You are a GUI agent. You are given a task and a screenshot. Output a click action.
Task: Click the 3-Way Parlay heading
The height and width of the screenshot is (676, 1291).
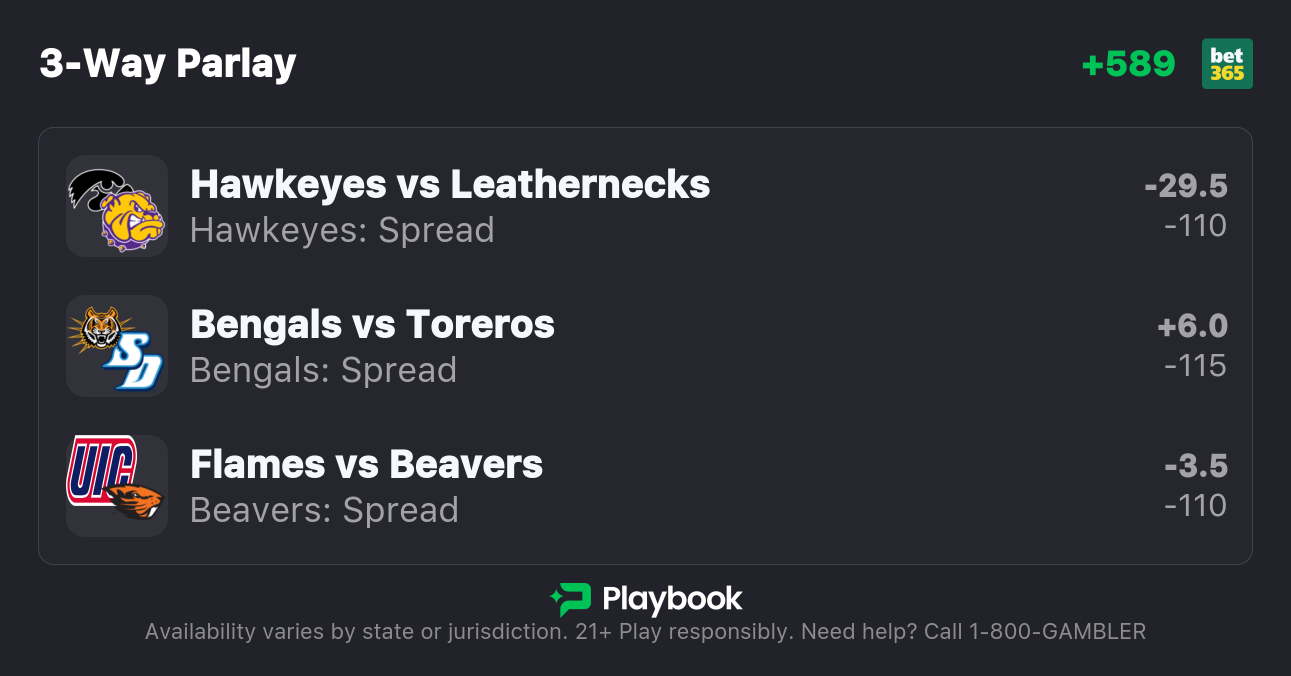click(x=168, y=64)
